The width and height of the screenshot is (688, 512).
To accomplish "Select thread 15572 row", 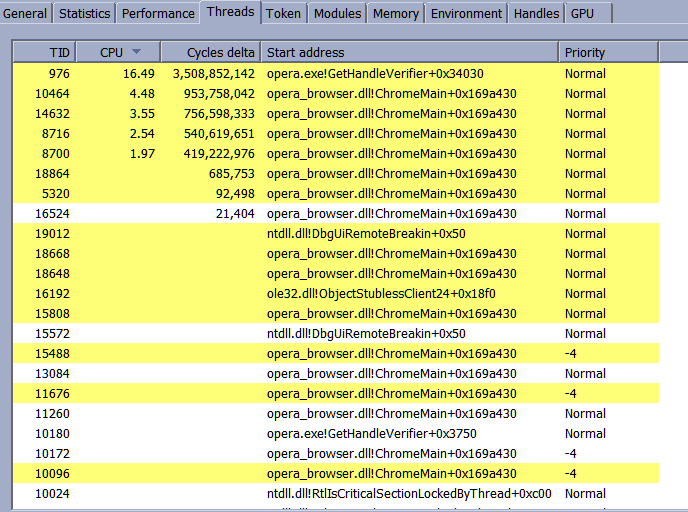I will (x=336, y=333).
